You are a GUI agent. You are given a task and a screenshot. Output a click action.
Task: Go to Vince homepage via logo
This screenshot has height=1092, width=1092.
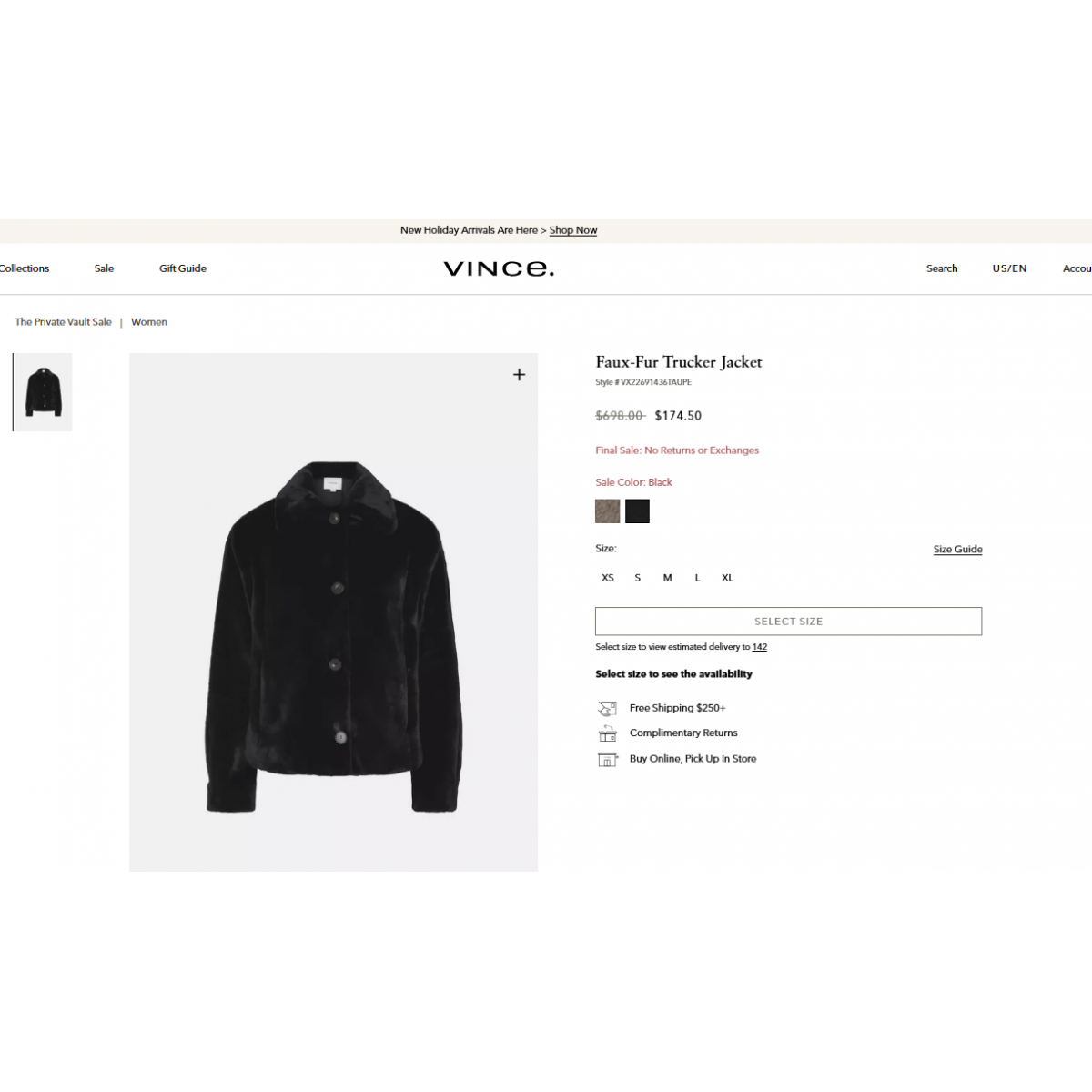tap(499, 268)
